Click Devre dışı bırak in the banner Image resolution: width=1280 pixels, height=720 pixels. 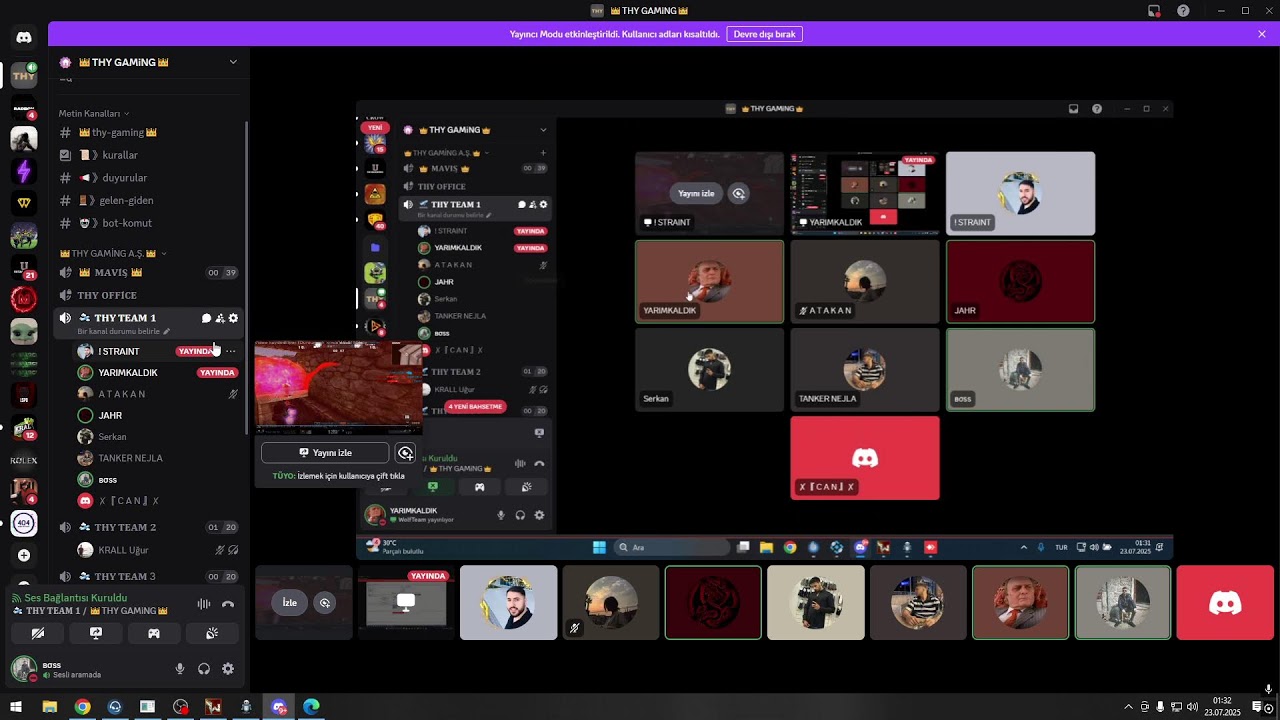pos(764,34)
